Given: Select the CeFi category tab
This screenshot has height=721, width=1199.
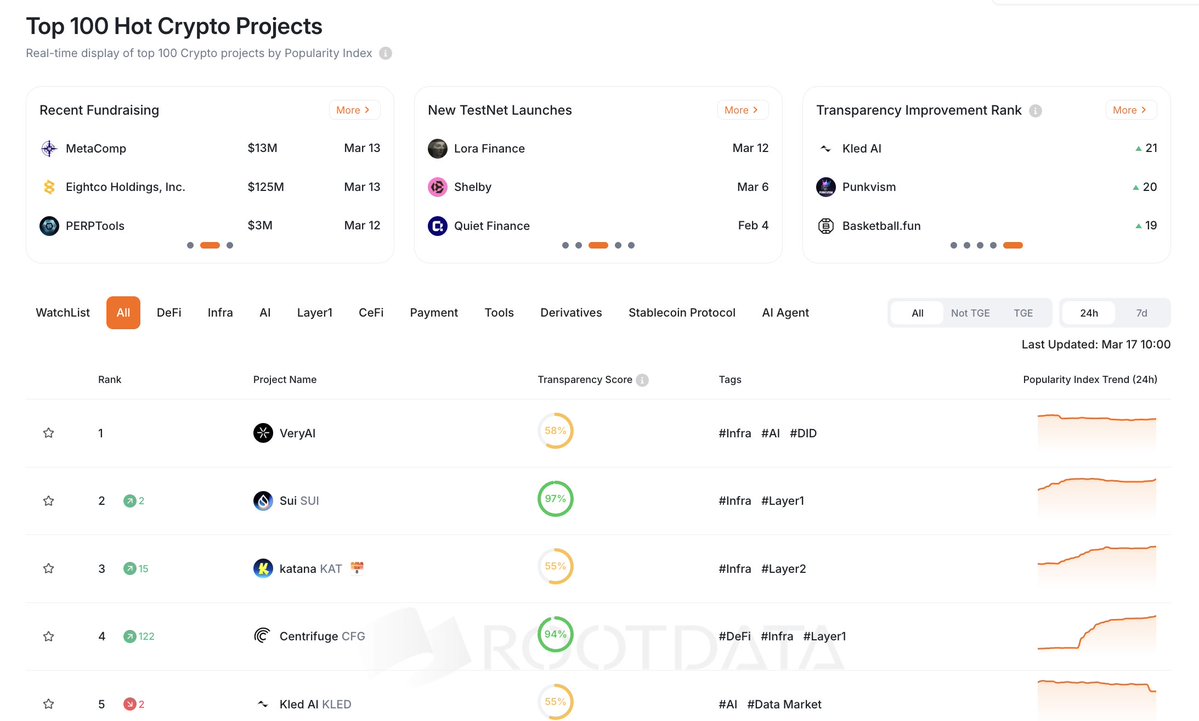Looking at the screenshot, I should 371,313.
